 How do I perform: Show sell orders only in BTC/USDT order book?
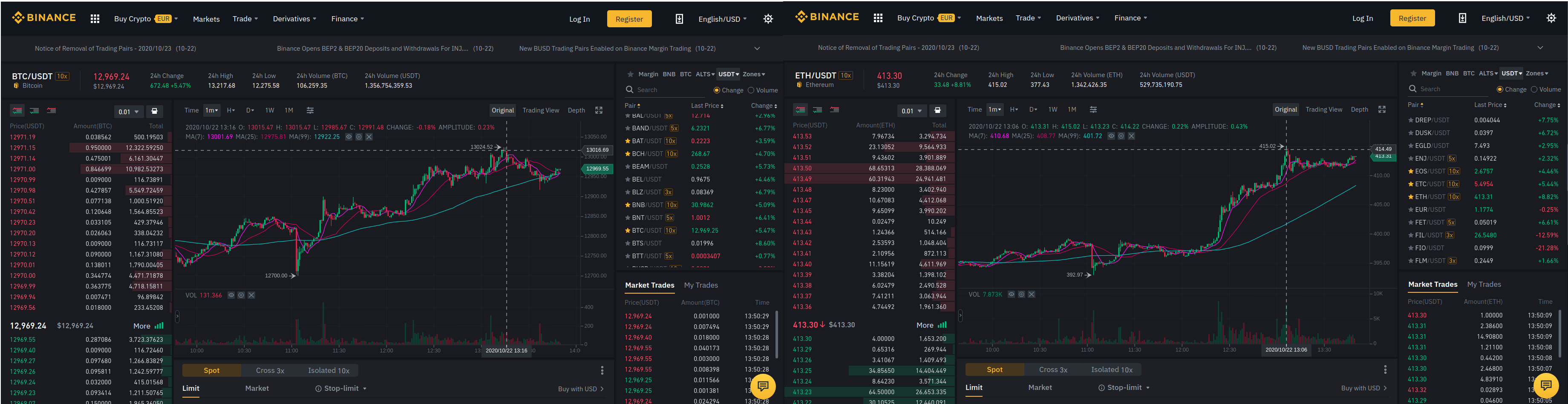(52, 111)
